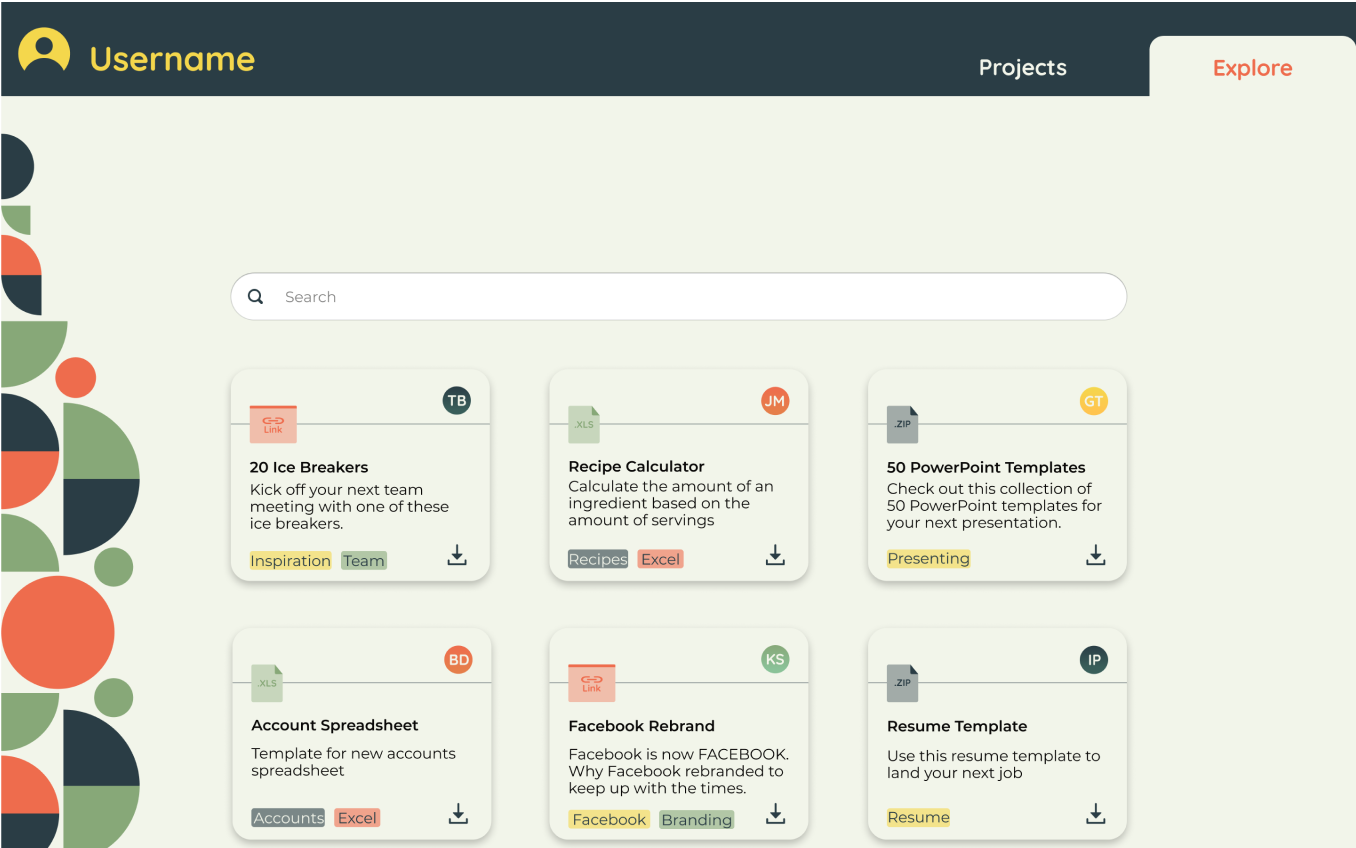The image size is (1356, 848).
Task: Open the BD author avatar
Action: click(458, 660)
